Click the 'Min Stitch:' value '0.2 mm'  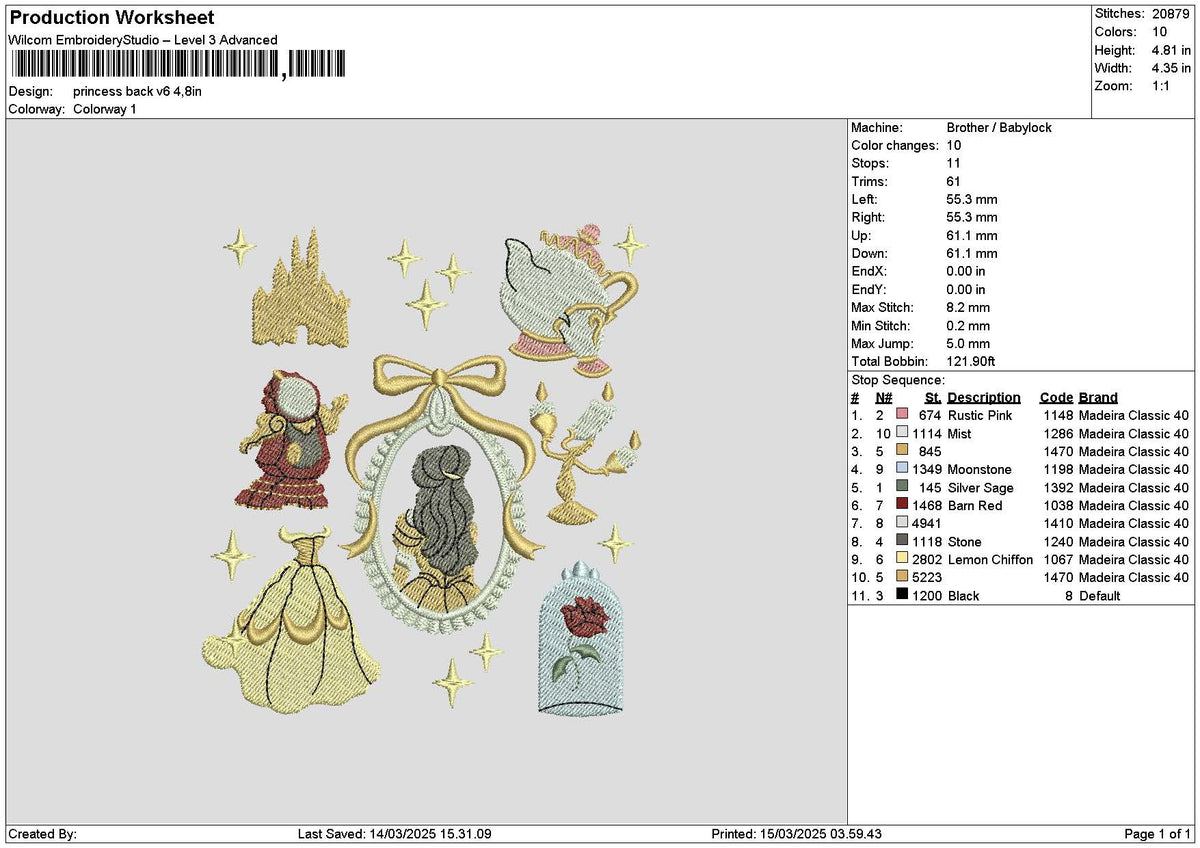(x=968, y=326)
